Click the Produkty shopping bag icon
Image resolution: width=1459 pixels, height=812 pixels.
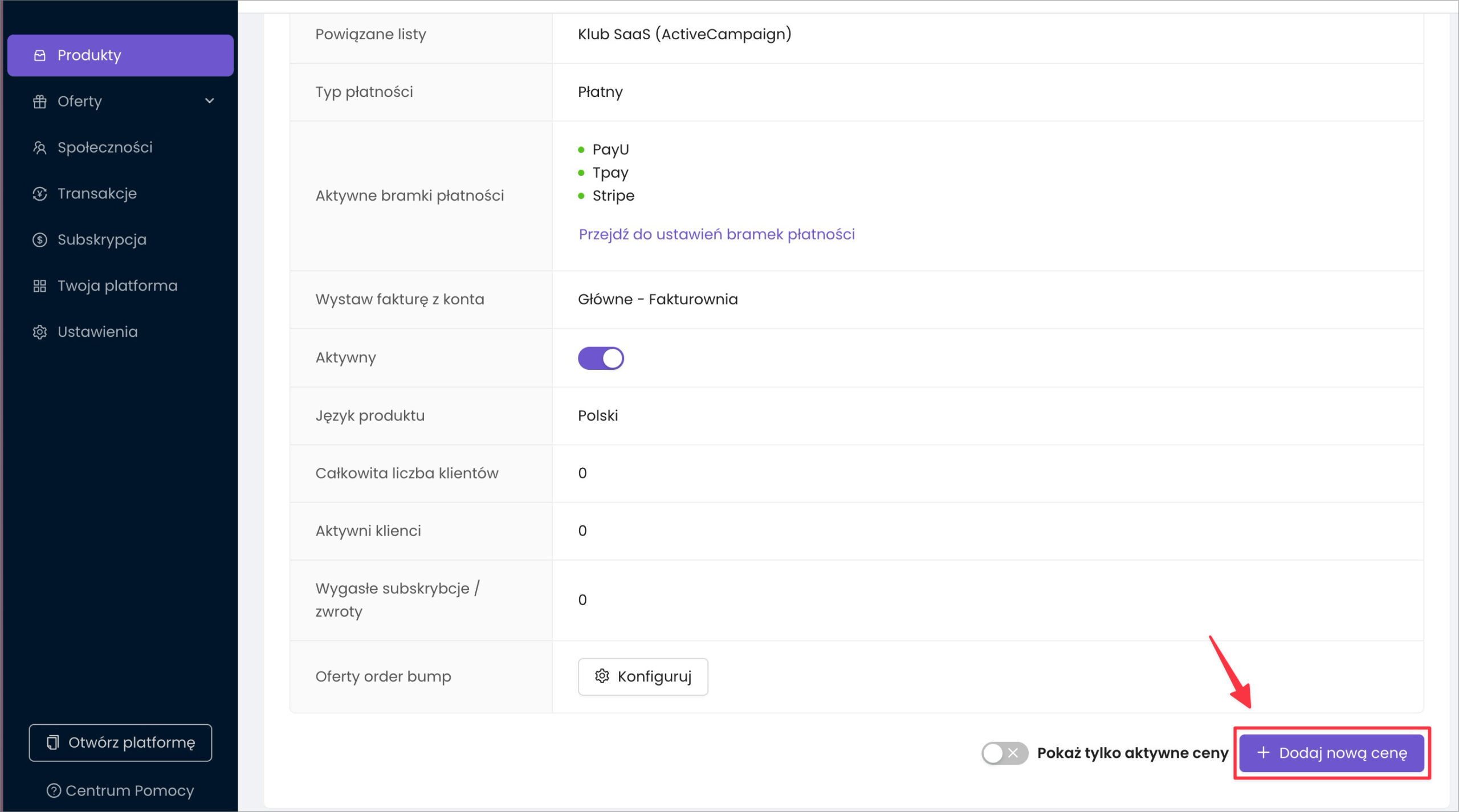pyautogui.click(x=39, y=55)
